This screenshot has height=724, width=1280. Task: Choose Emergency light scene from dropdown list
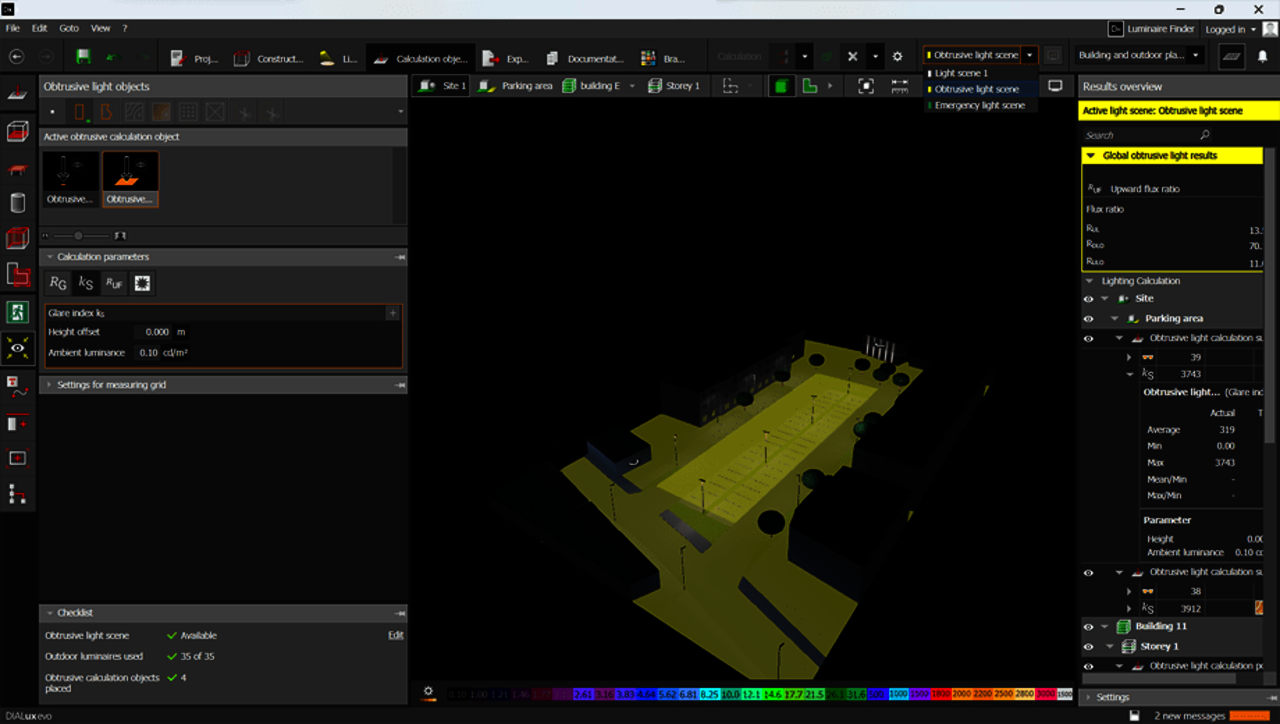pyautogui.click(x=979, y=105)
